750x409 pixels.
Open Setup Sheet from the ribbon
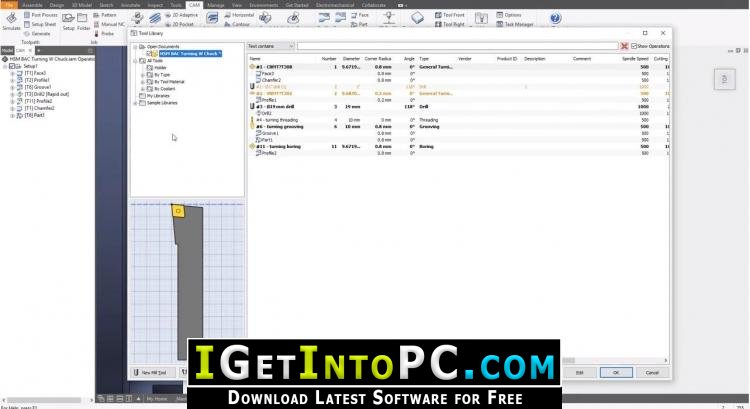point(40,24)
